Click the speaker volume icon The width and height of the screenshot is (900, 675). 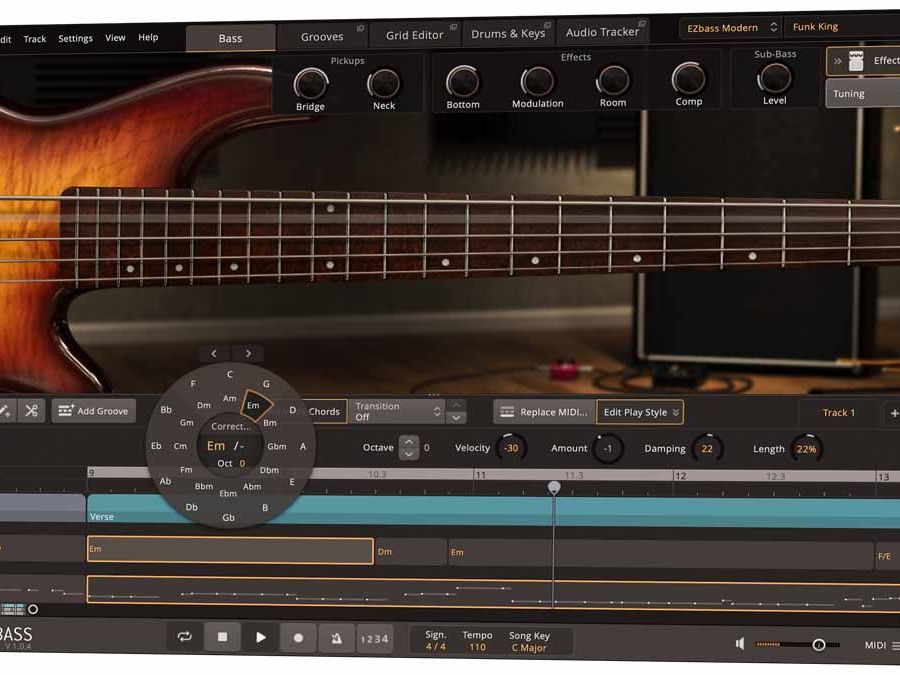coord(740,643)
